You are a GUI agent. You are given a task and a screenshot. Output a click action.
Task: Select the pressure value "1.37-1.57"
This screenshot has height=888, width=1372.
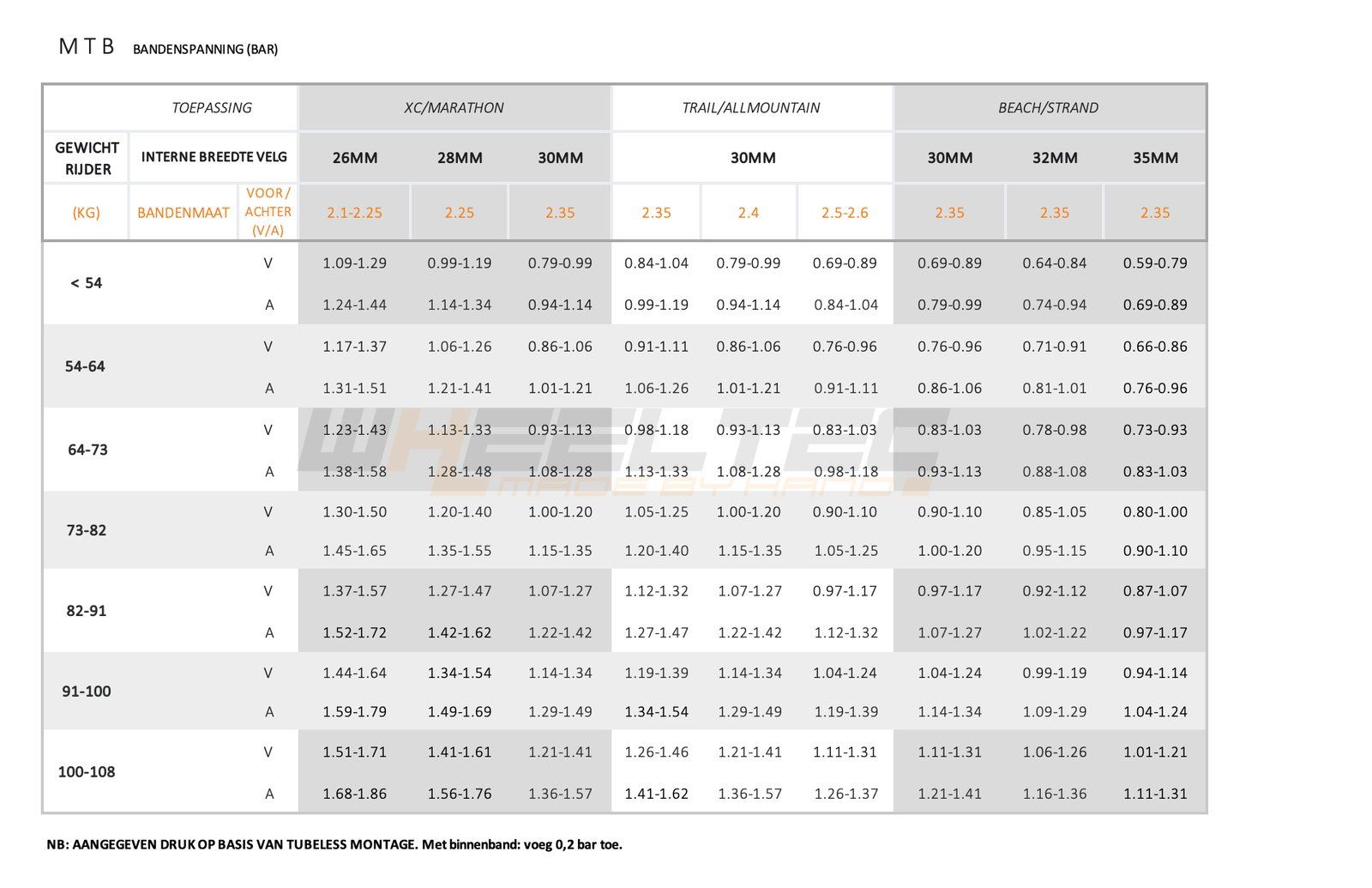[x=355, y=591]
